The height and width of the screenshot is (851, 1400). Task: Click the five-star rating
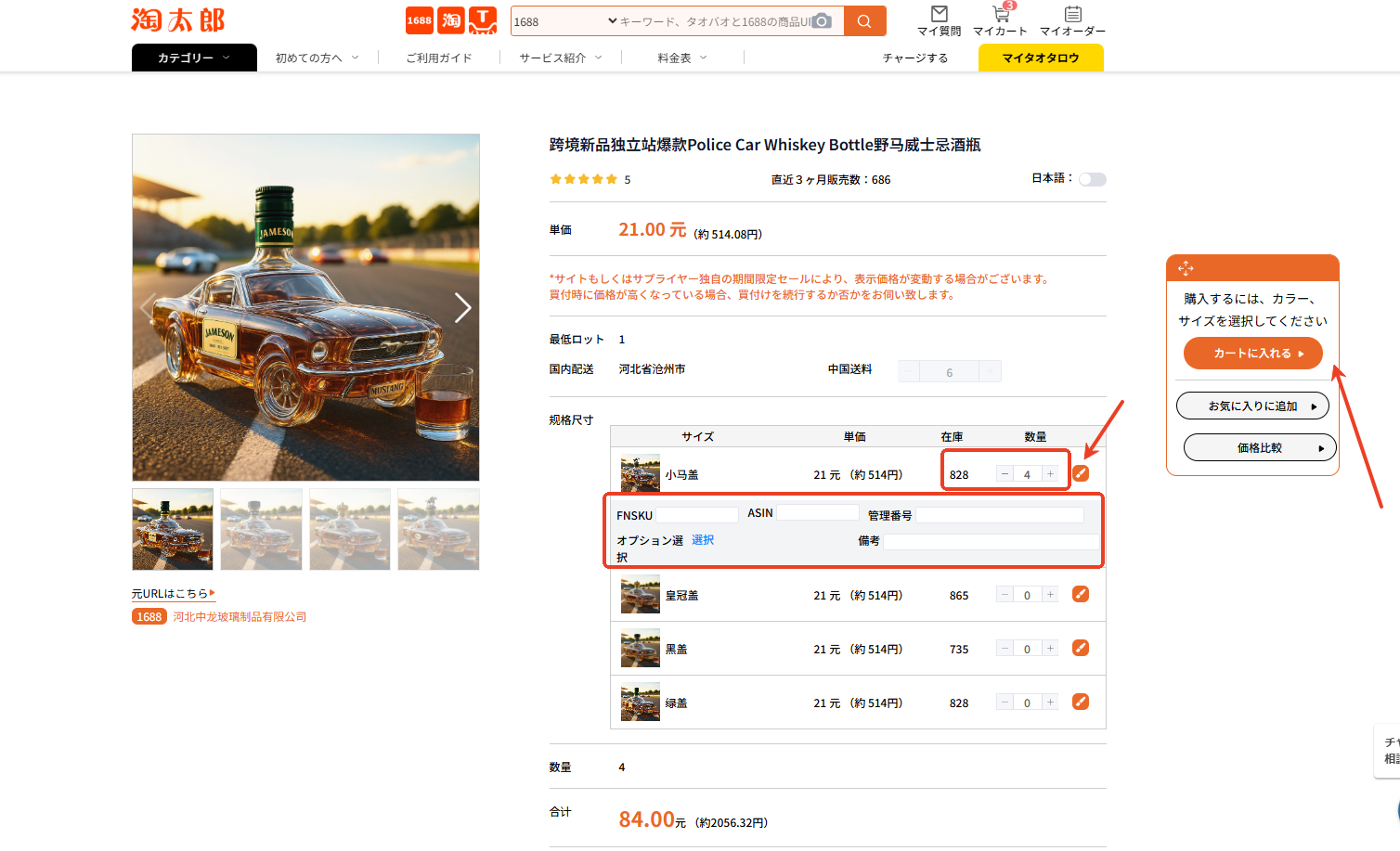tap(583, 179)
